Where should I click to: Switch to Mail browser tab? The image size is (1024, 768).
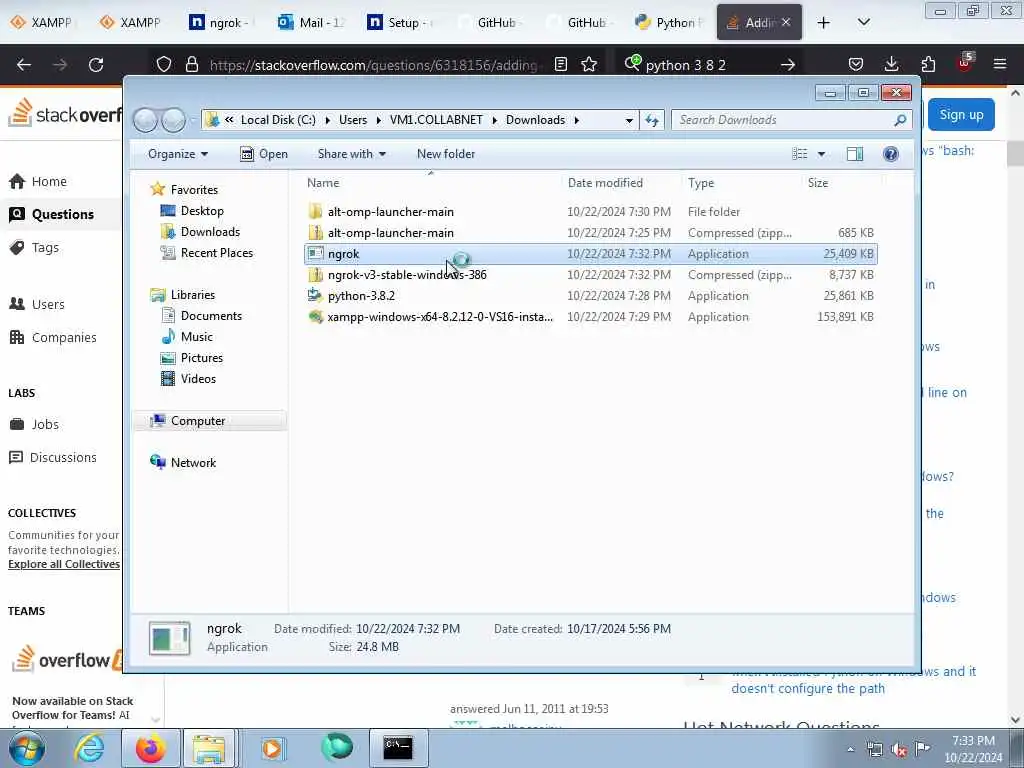tap(311, 22)
